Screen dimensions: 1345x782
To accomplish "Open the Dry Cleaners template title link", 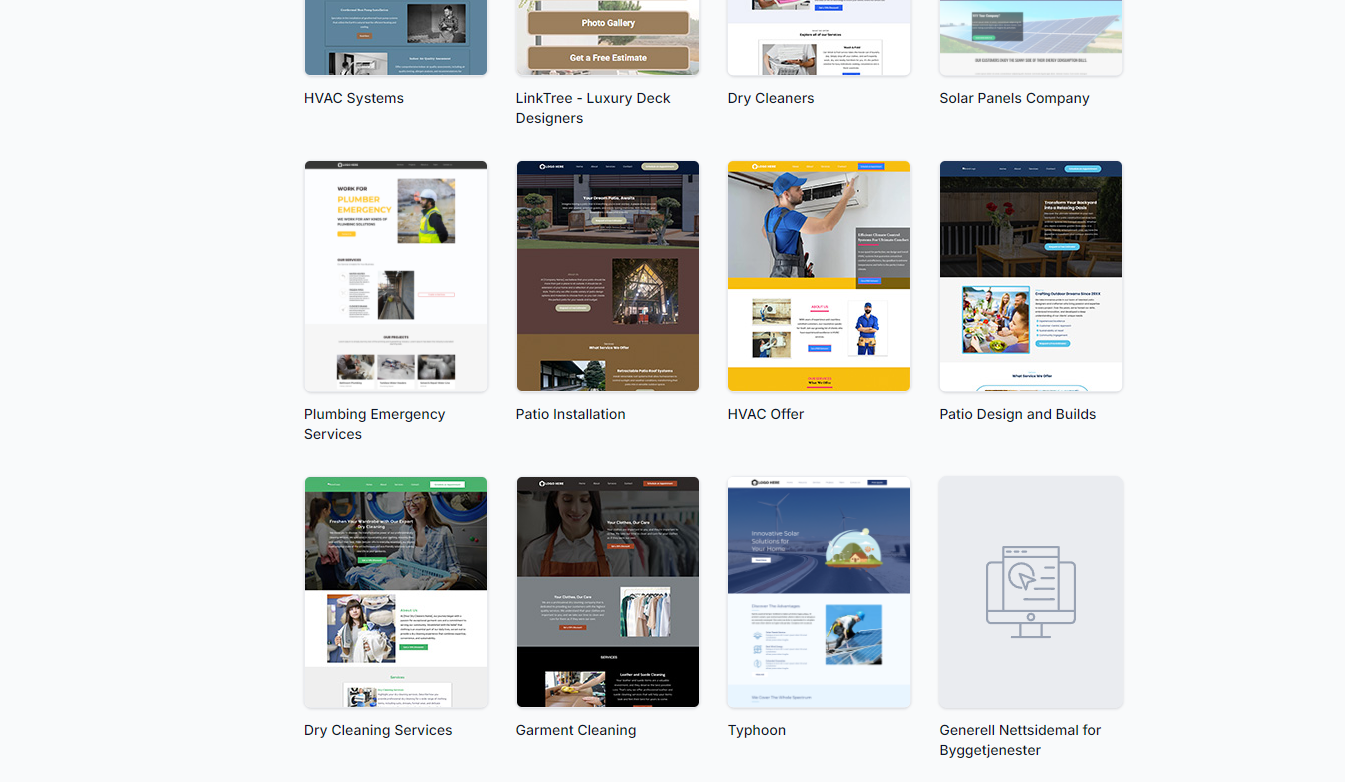I will click(x=770, y=98).
